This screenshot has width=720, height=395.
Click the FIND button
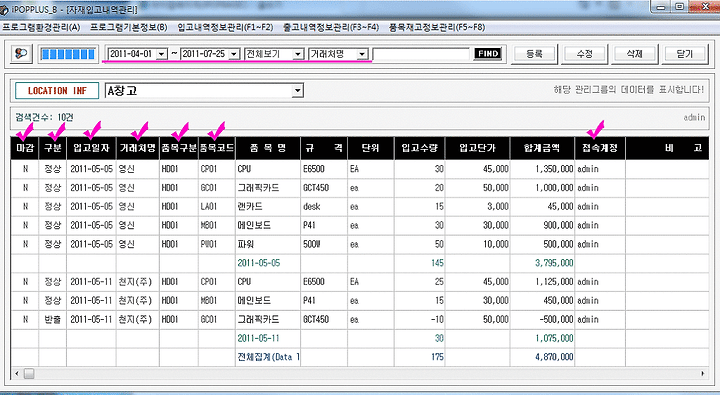tap(488, 54)
